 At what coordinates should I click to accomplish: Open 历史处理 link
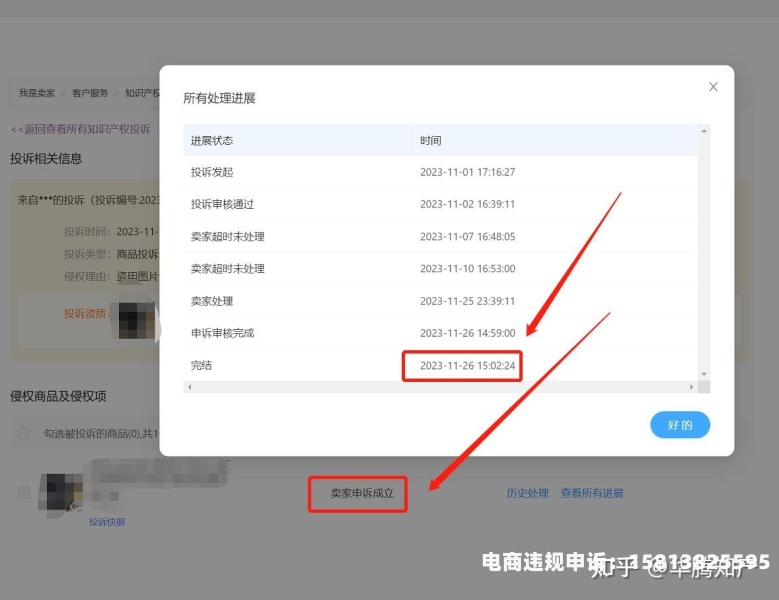tap(527, 493)
